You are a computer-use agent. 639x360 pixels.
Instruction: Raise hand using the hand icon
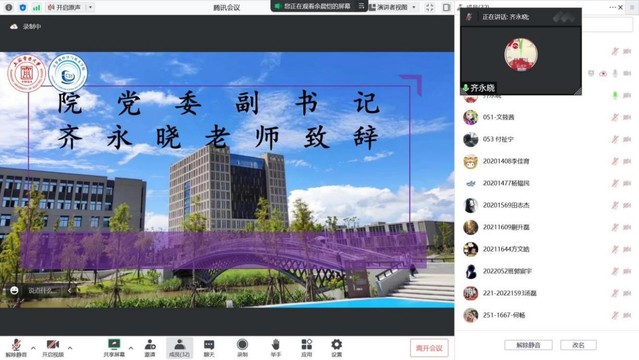[x=276, y=348]
